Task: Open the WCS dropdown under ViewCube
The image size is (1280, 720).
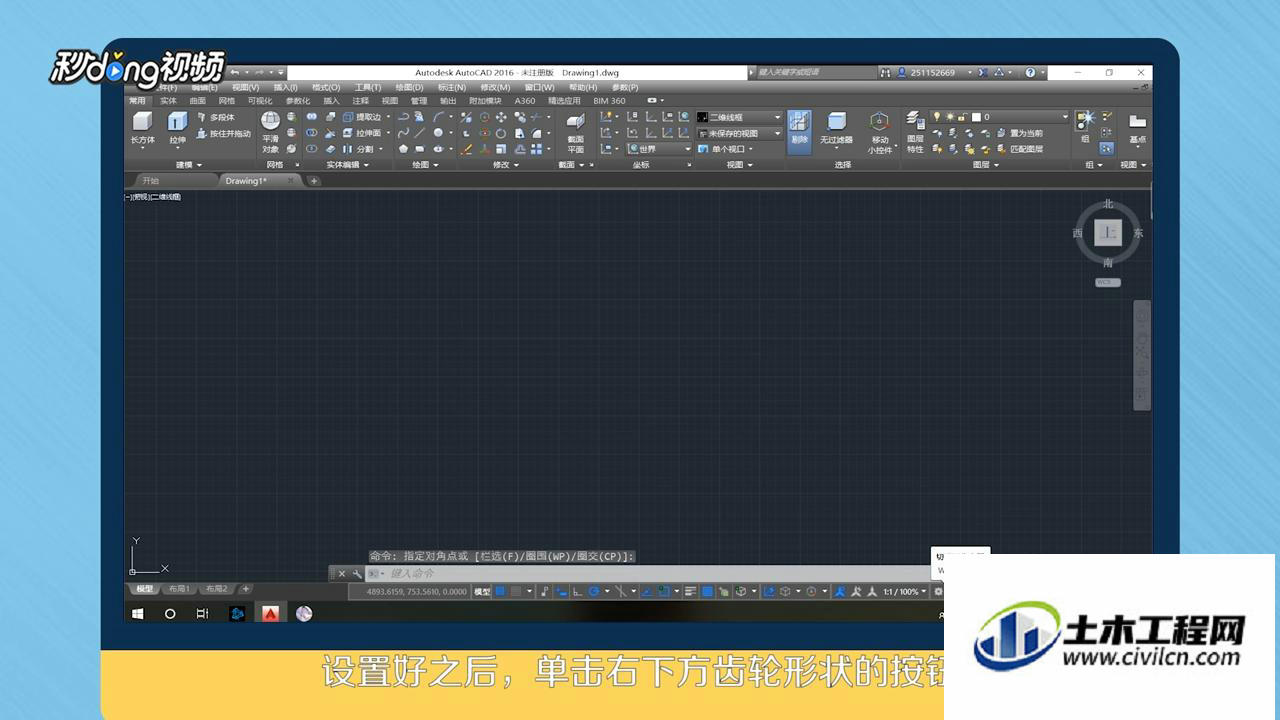Action: click(x=1107, y=282)
